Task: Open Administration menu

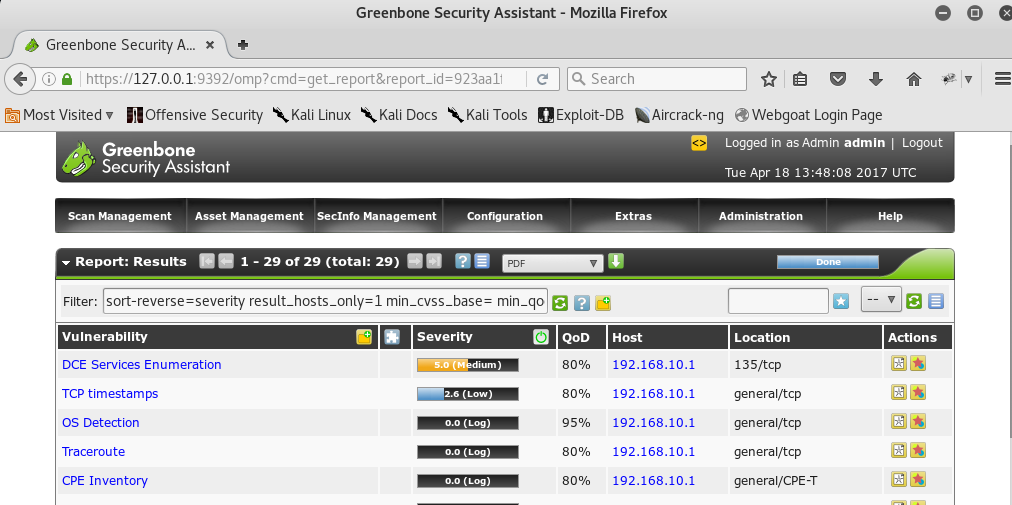Action: pos(761,216)
